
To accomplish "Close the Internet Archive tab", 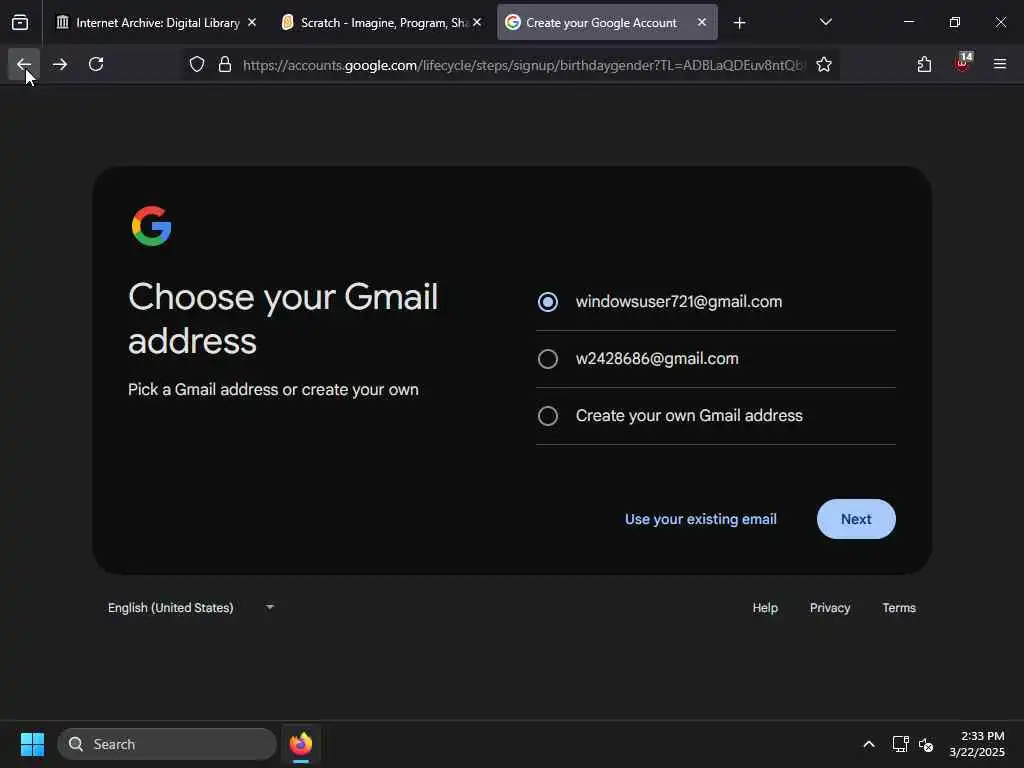I will pyautogui.click(x=252, y=22).
